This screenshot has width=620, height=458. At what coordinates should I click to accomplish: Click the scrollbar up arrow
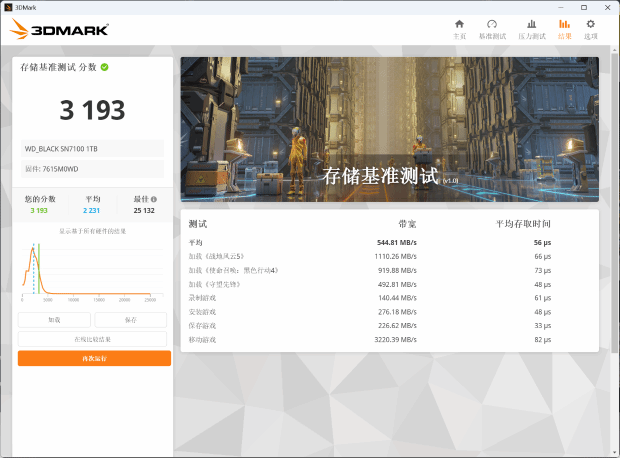click(x=614, y=50)
